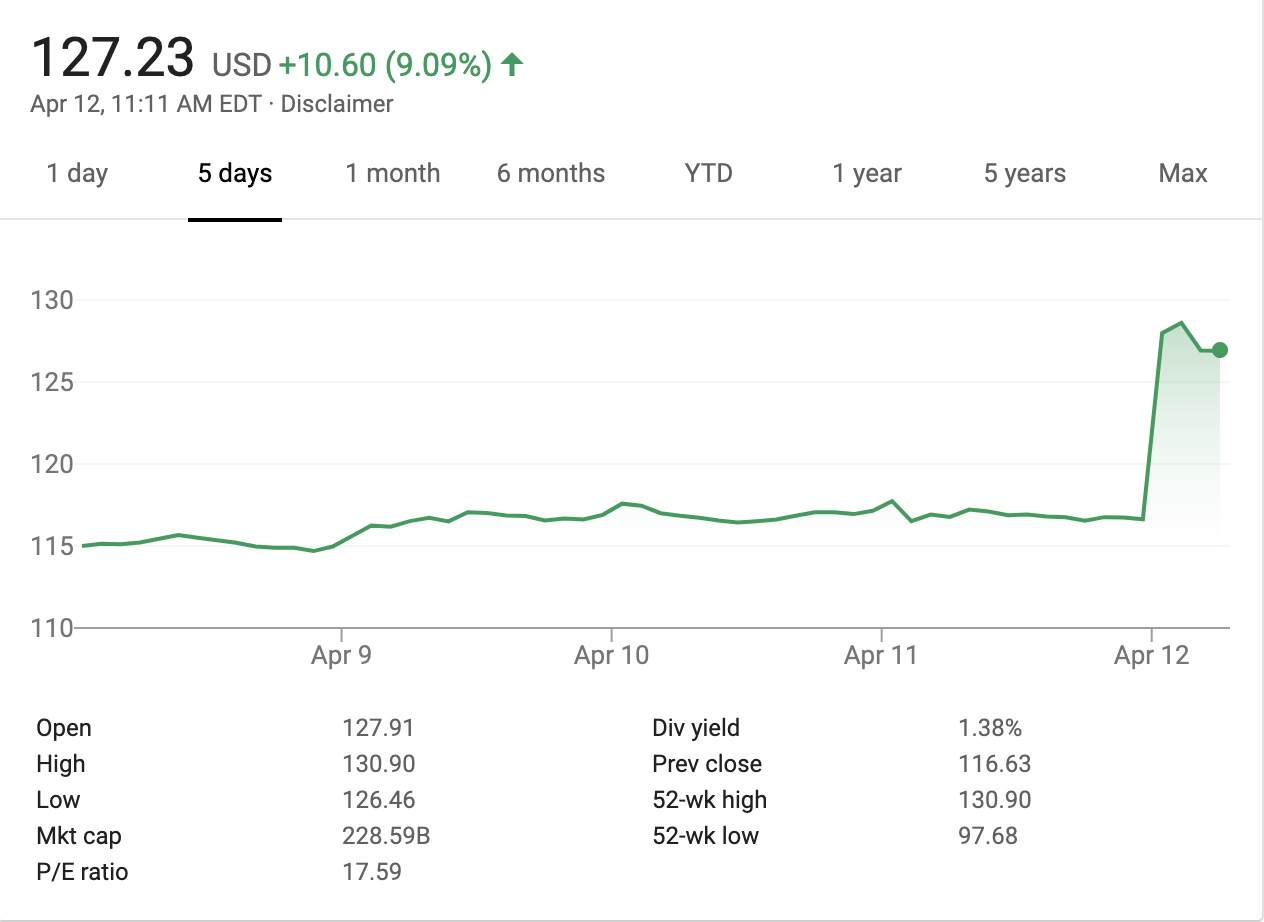Switch to the 6 months view
This screenshot has width=1264, height=922.
coord(551,174)
